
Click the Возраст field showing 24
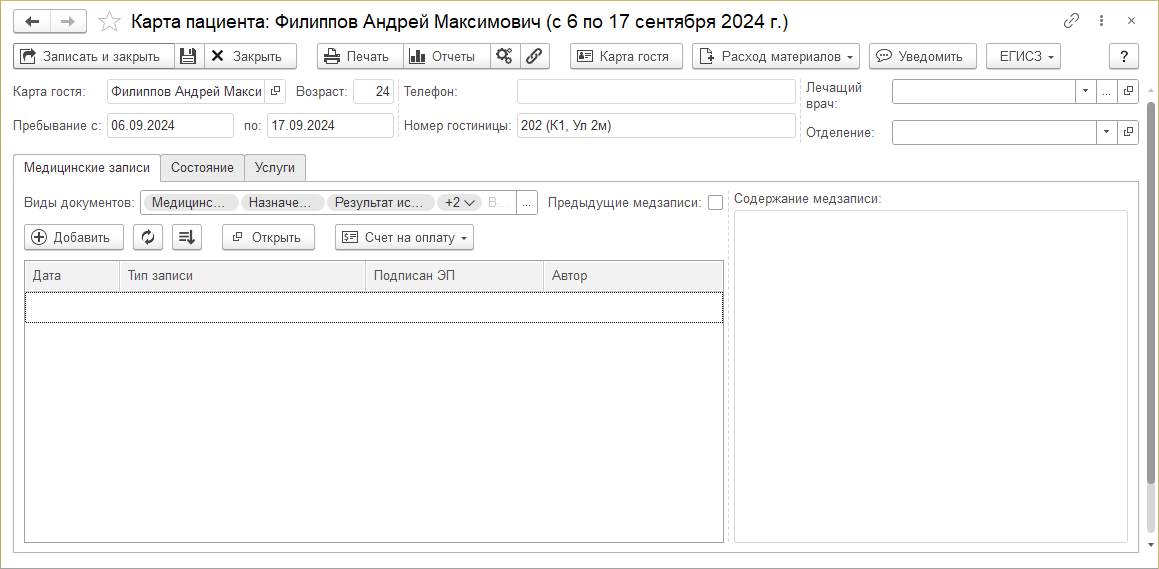click(373, 92)
